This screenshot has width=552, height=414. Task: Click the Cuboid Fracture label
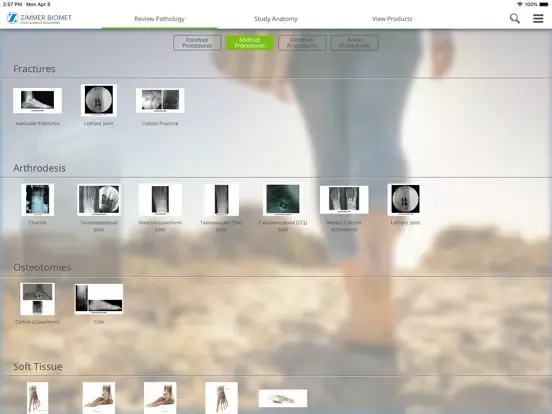click(160, 124)
